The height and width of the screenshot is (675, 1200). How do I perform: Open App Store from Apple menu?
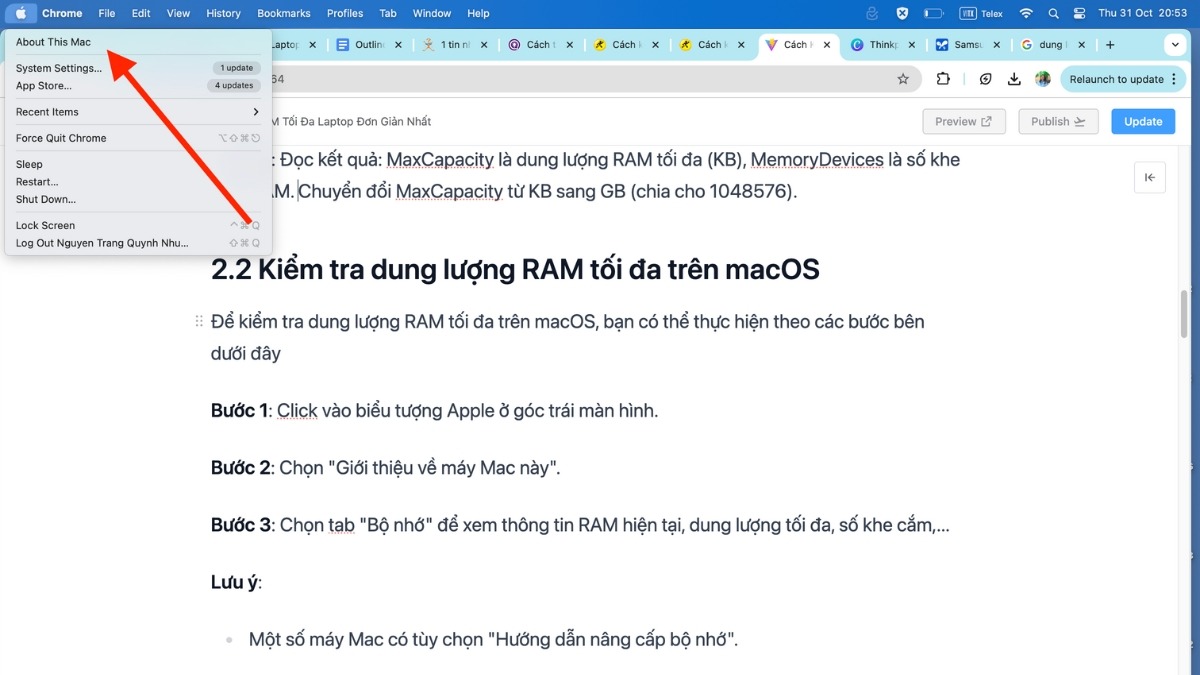pyautogui.click(x=138, y=86)
